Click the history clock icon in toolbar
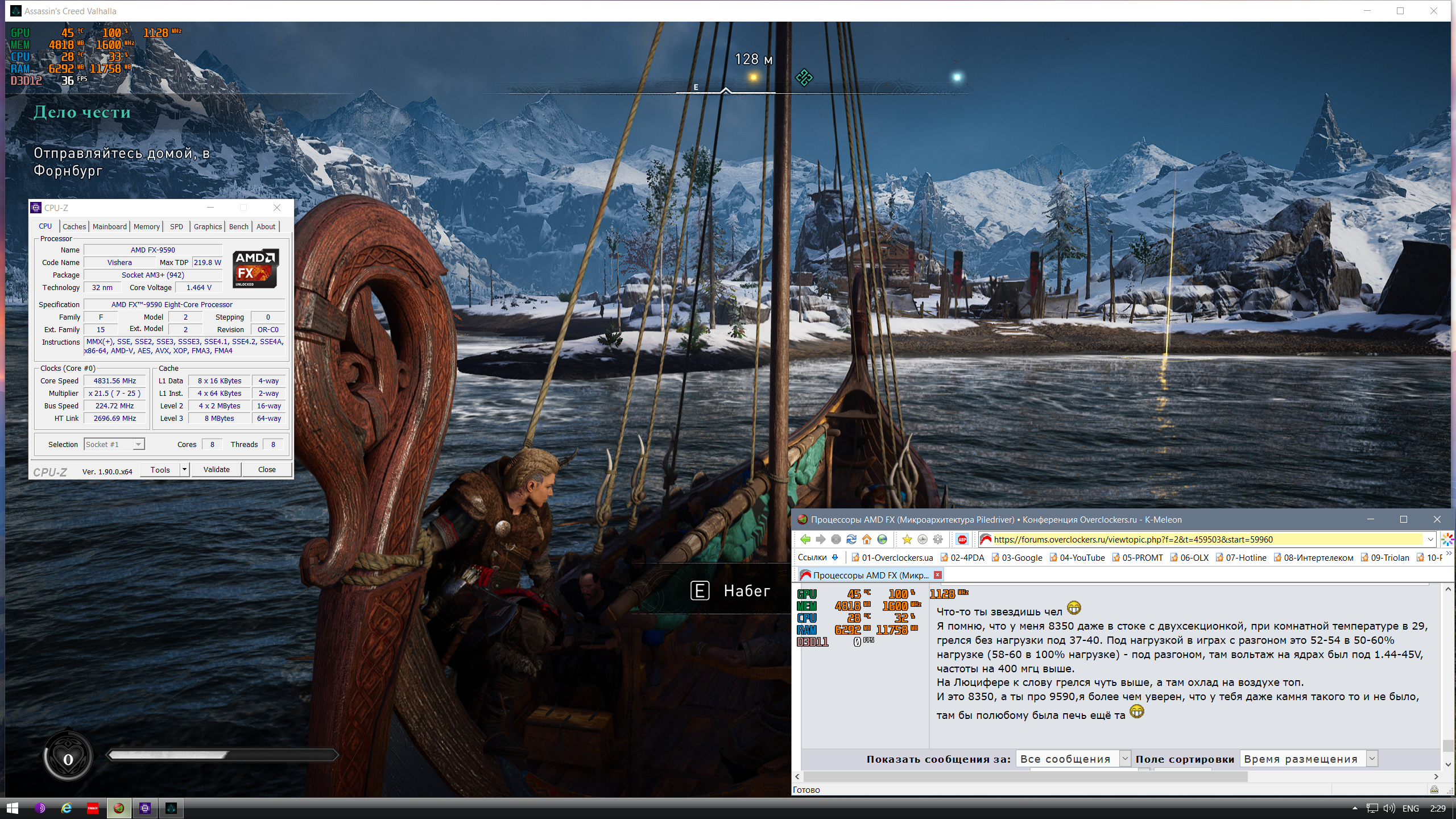This screenshot has height=819, width=1456. (923, 539)
